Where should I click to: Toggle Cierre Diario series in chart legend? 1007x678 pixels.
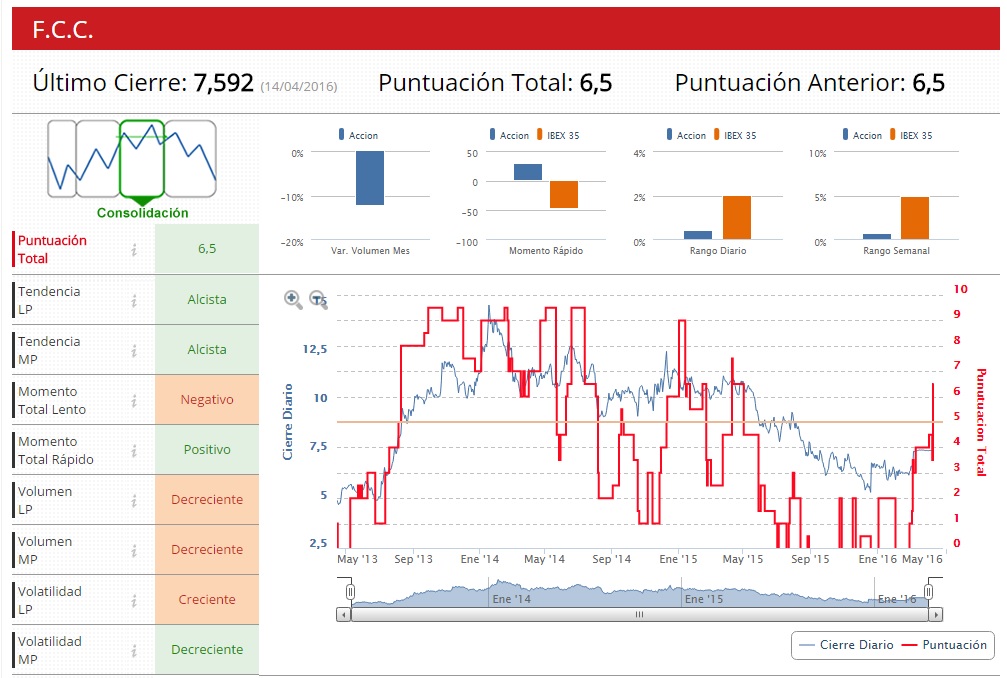846,645
